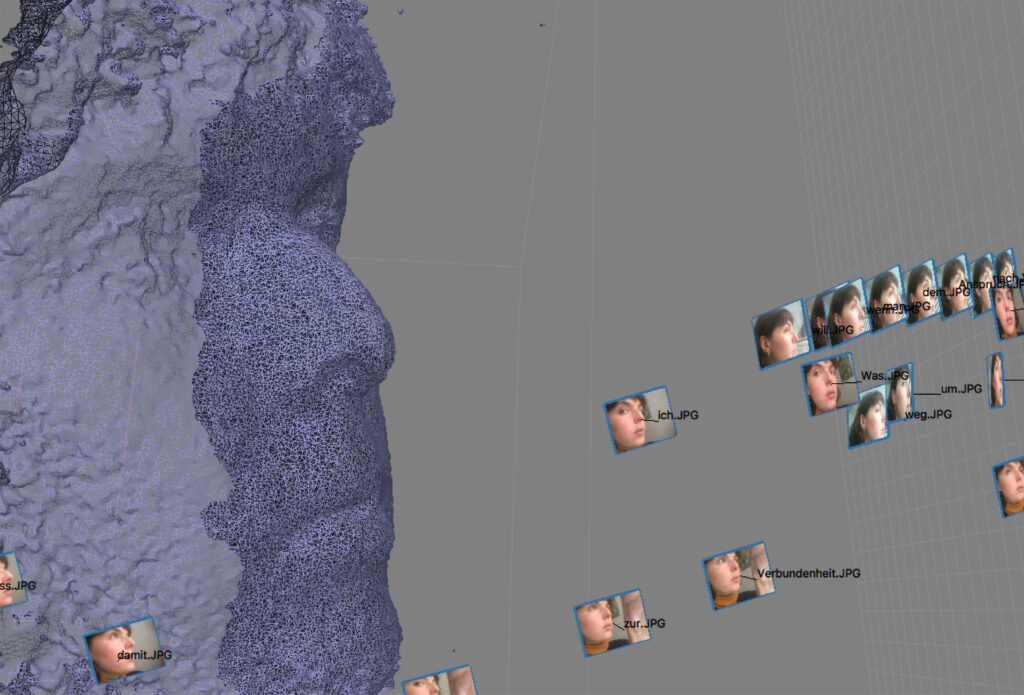Click the 'dem.JPG' camera label
The height and width of the screenshot is (695, 1024).
click(x=946, y=292)
